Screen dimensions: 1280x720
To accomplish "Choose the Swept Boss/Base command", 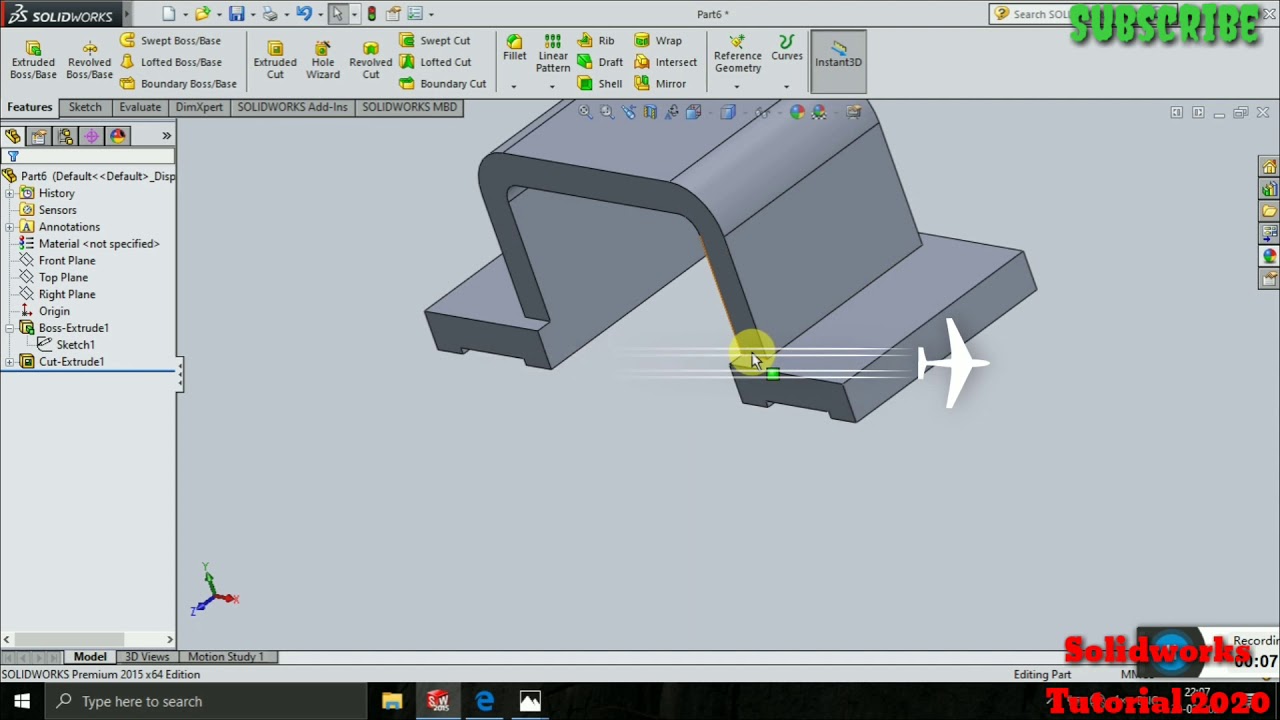I will point(170,40).
